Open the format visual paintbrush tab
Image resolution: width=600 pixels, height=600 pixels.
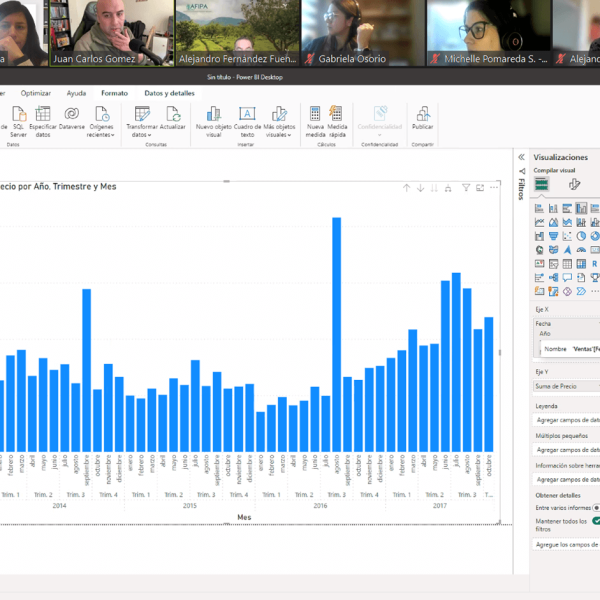(575, 184)
